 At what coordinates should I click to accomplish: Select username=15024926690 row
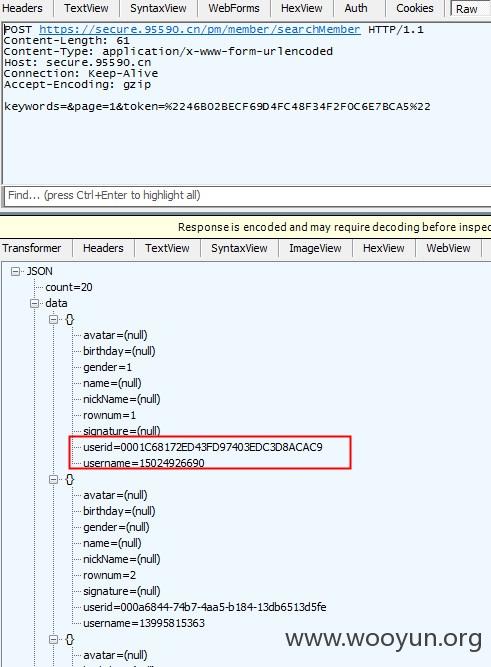144,463
